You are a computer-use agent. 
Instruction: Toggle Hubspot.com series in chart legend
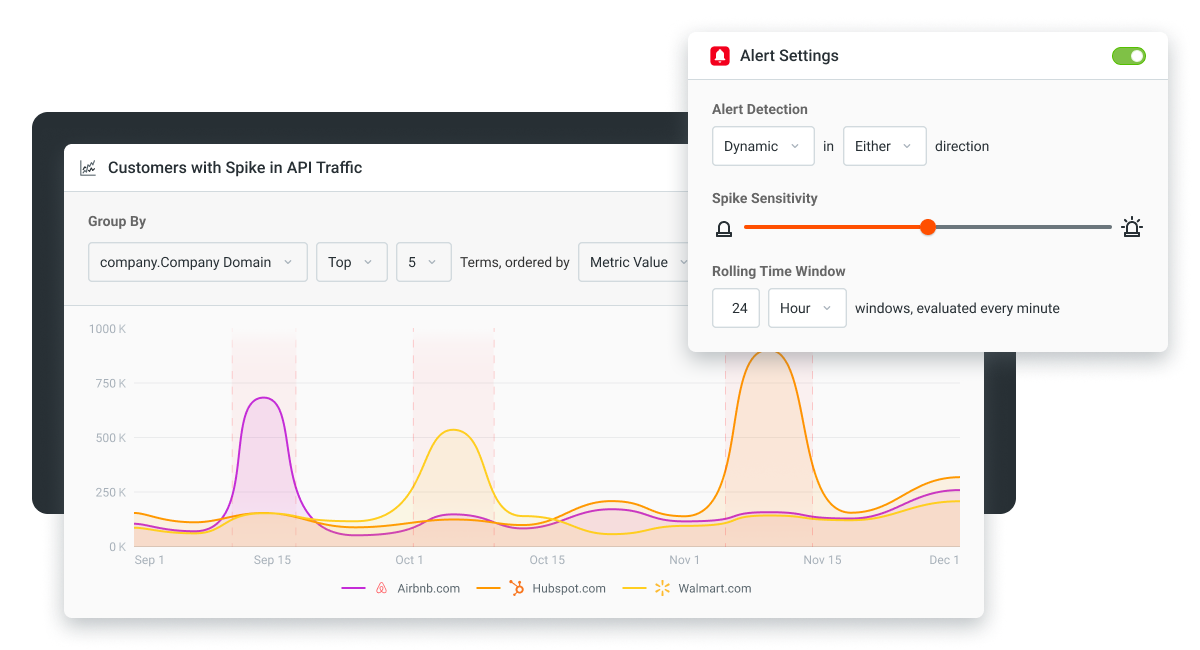[x=541, y=588]
